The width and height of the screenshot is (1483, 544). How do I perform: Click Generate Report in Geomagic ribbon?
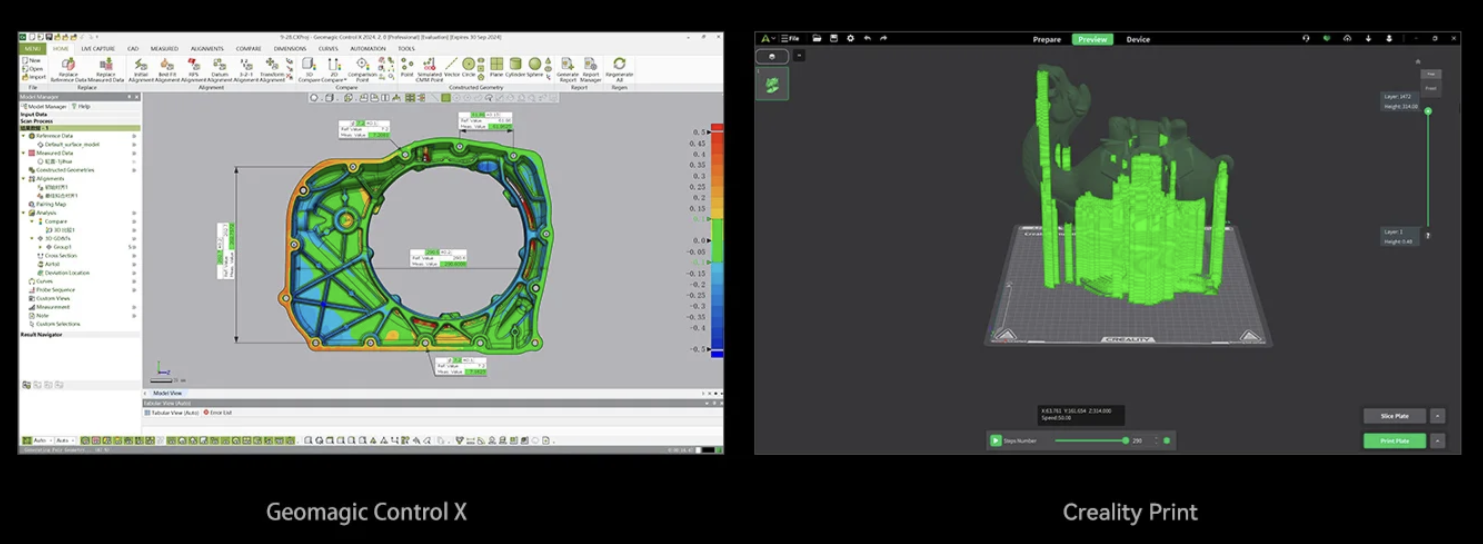coord(568,70)
